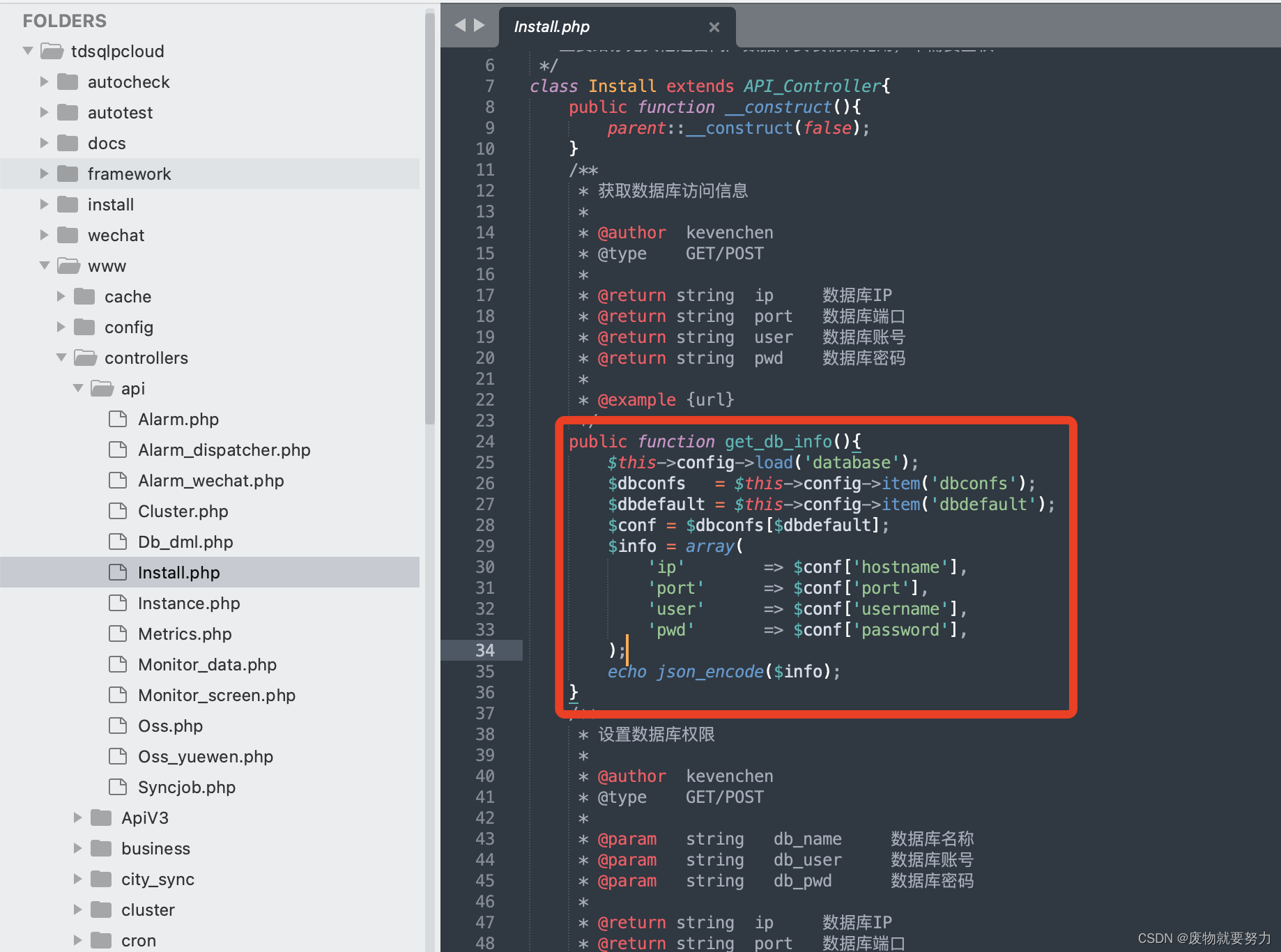Click the controllers open-folder icon
The image size is (1281, 952).
click(86, 358)
